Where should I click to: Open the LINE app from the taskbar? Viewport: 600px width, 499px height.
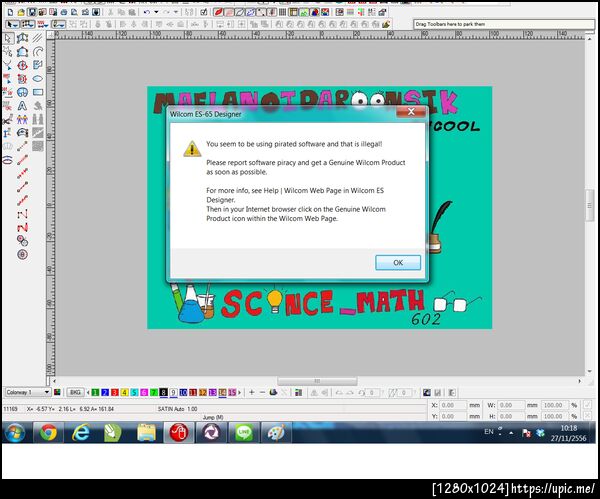click(243, 432)
